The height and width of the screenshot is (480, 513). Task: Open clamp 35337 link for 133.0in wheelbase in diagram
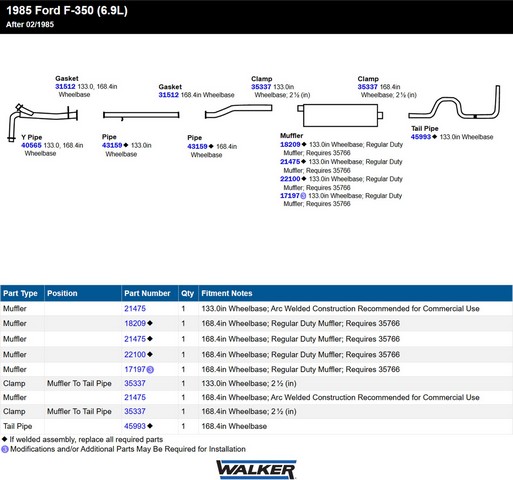(261, 87)
